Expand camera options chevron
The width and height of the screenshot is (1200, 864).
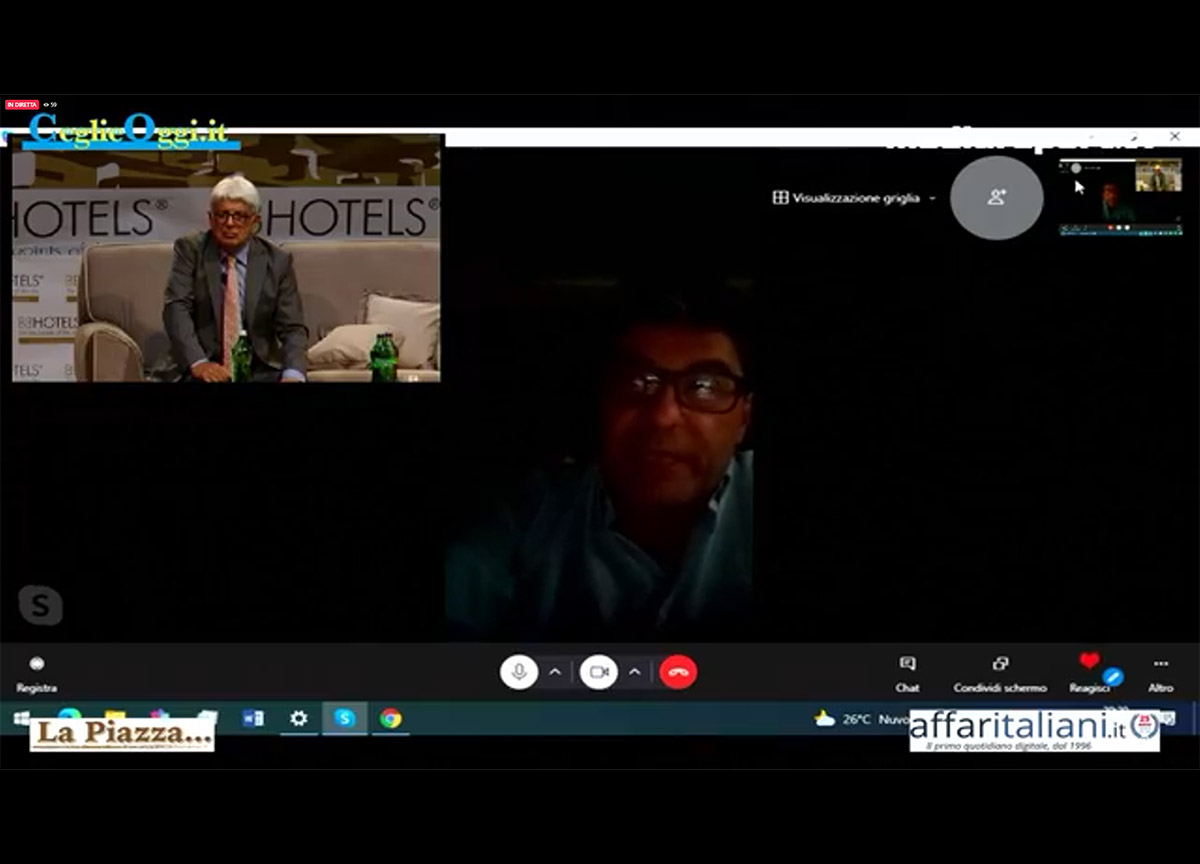[634, 672]
